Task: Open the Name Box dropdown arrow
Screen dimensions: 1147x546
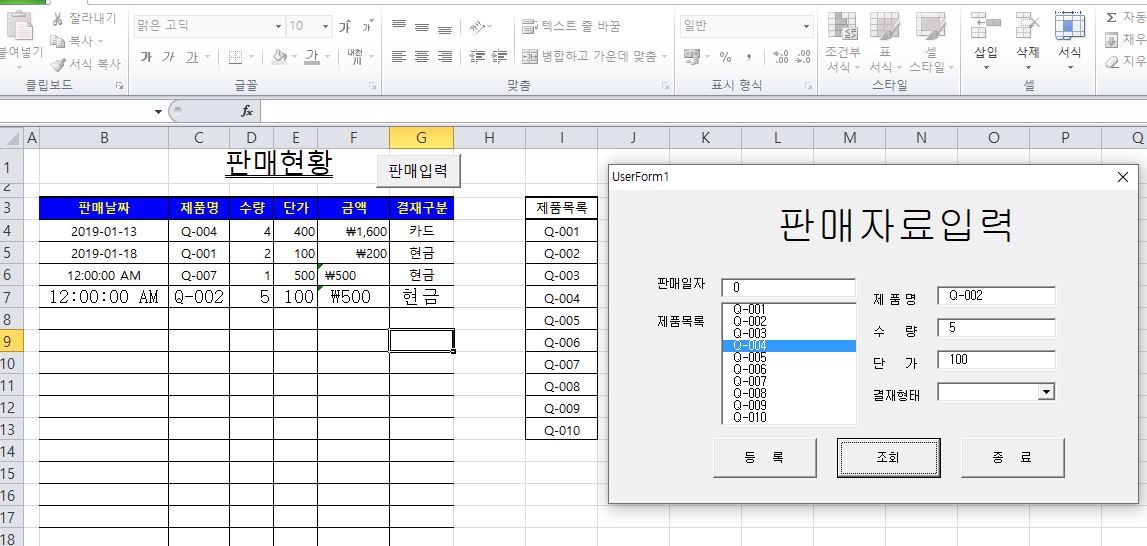Action: [x=158, y=111]
